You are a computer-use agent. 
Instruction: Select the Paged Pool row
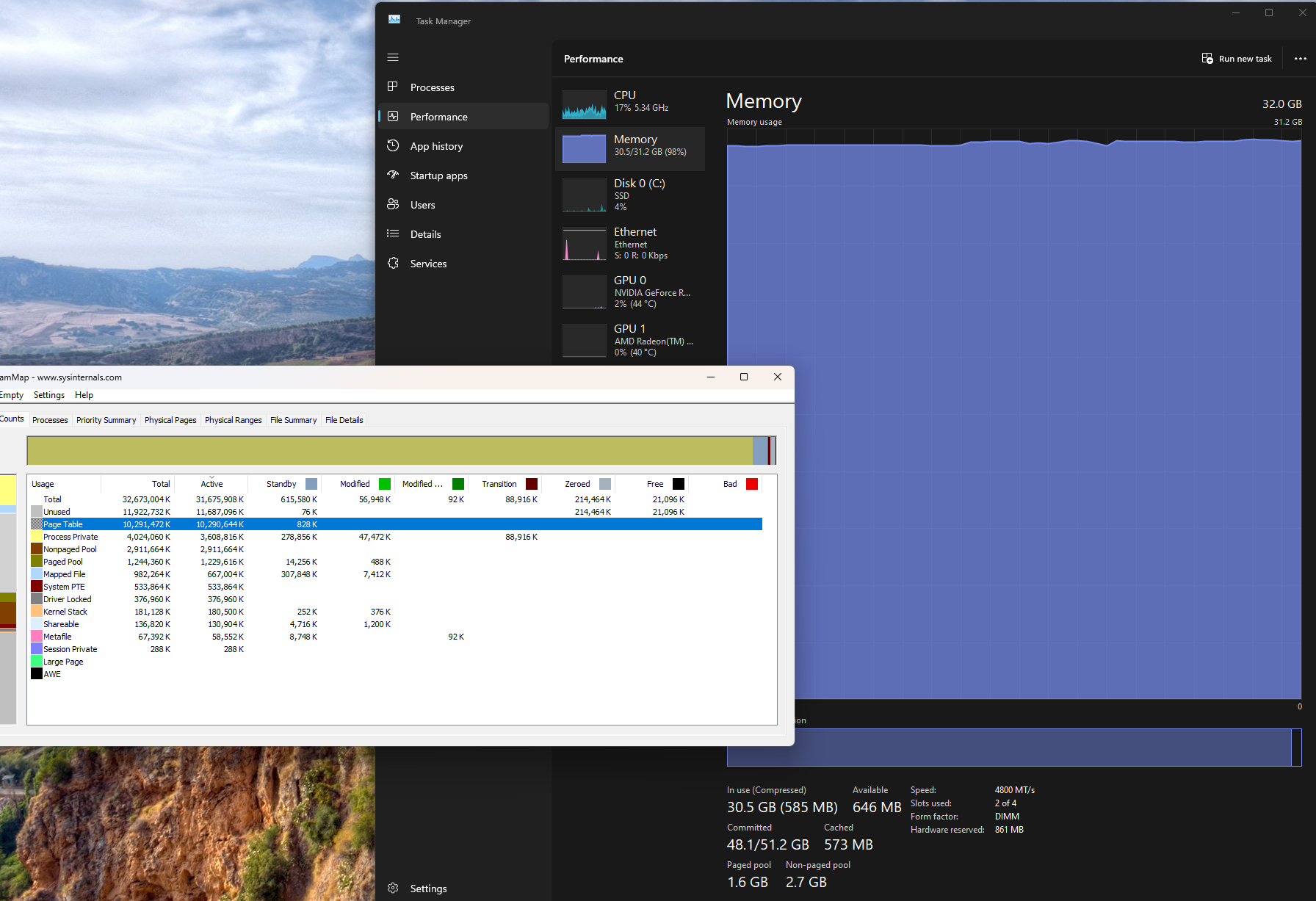(x=397, y=562)
